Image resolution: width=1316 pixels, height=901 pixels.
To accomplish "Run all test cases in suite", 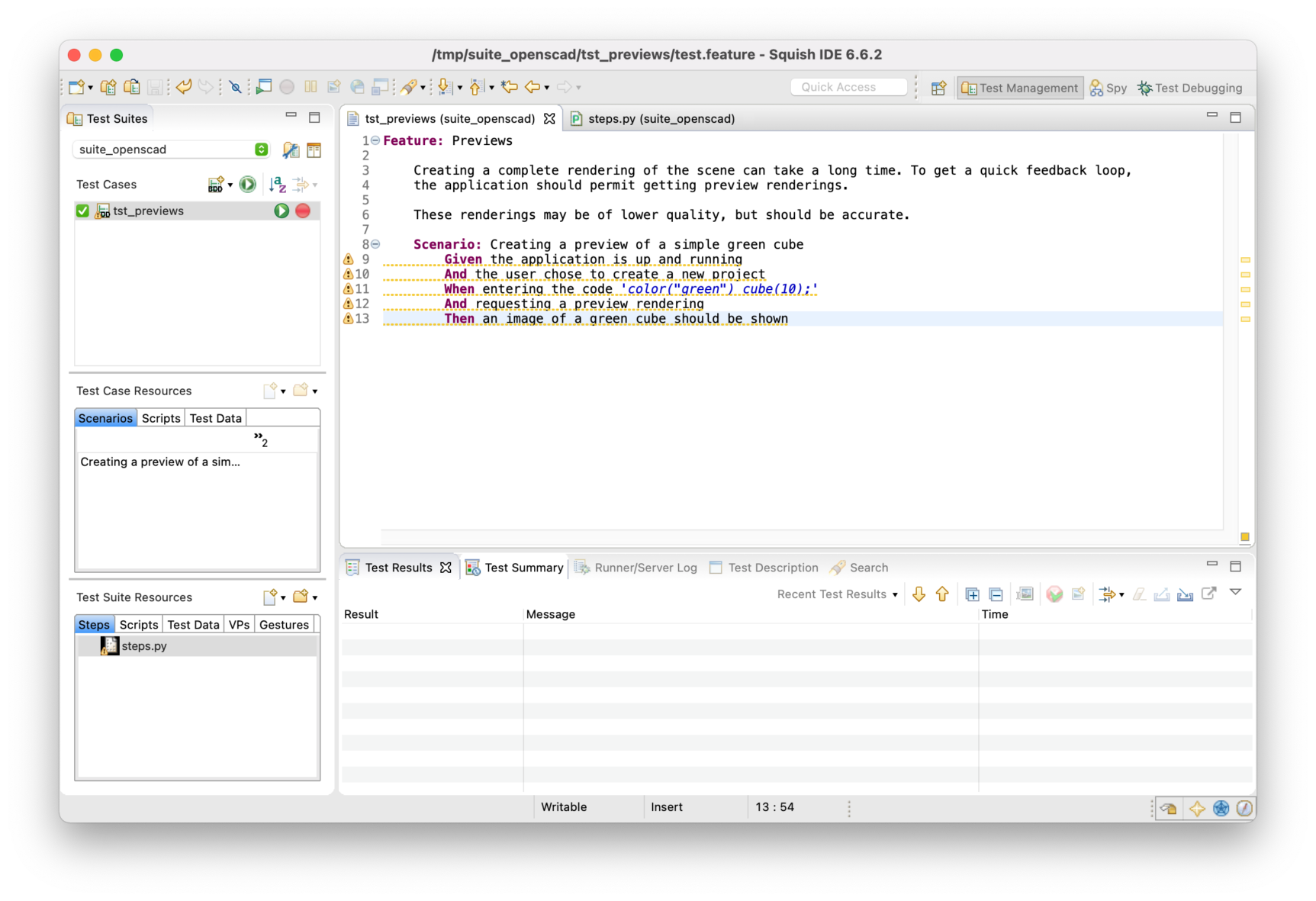I will [247, 185].
